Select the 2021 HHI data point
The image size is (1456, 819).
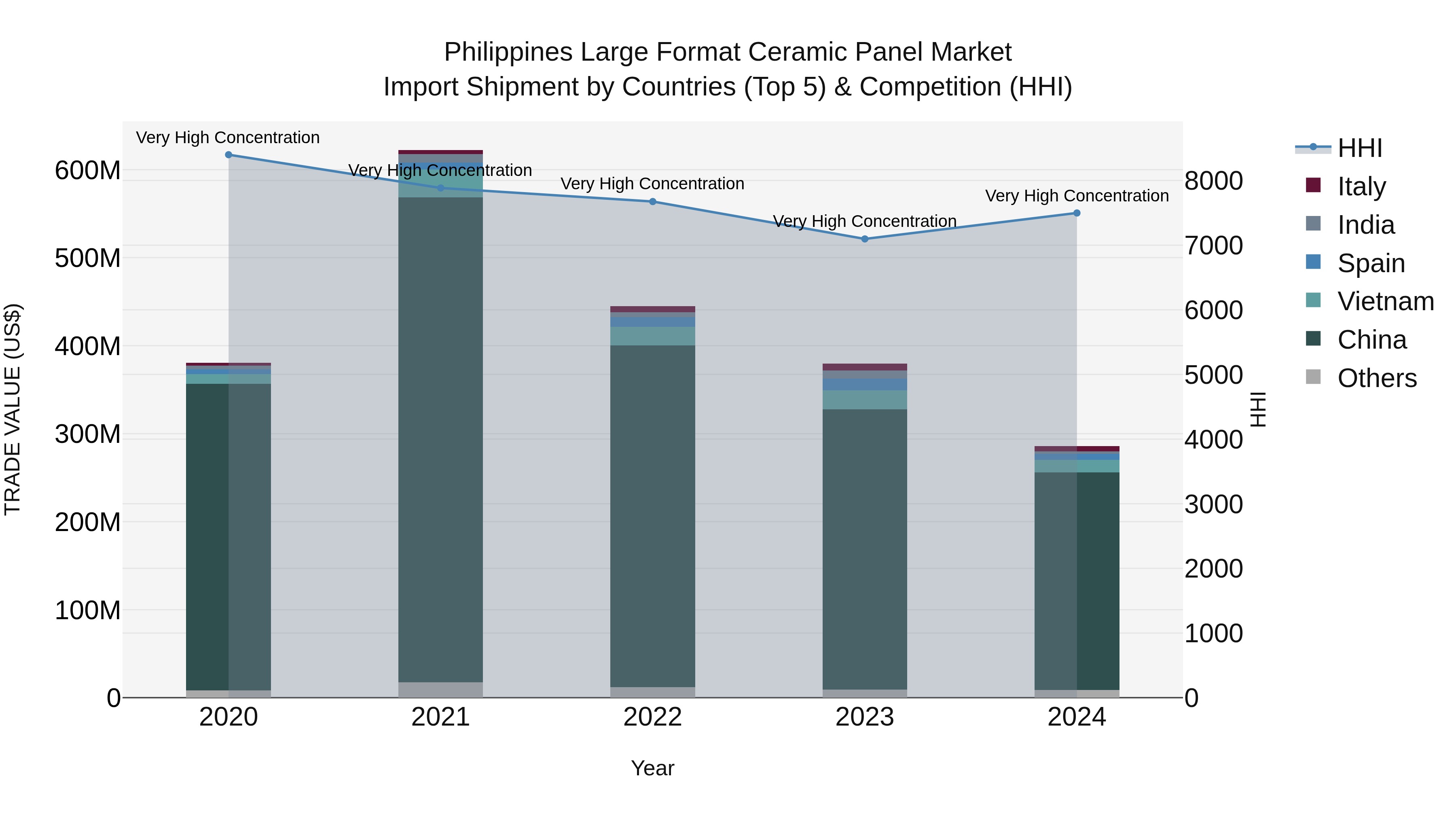(x=441, y=188)
